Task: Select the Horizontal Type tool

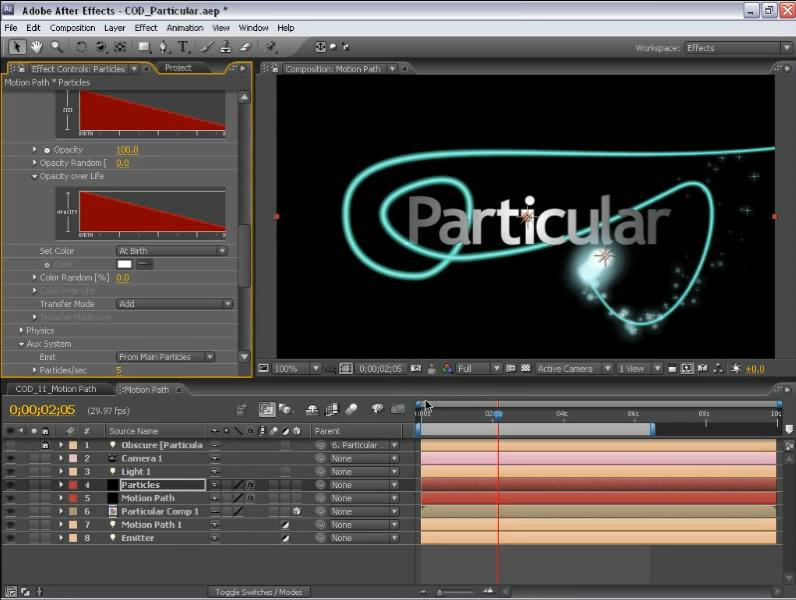Action: coord(183,47)
